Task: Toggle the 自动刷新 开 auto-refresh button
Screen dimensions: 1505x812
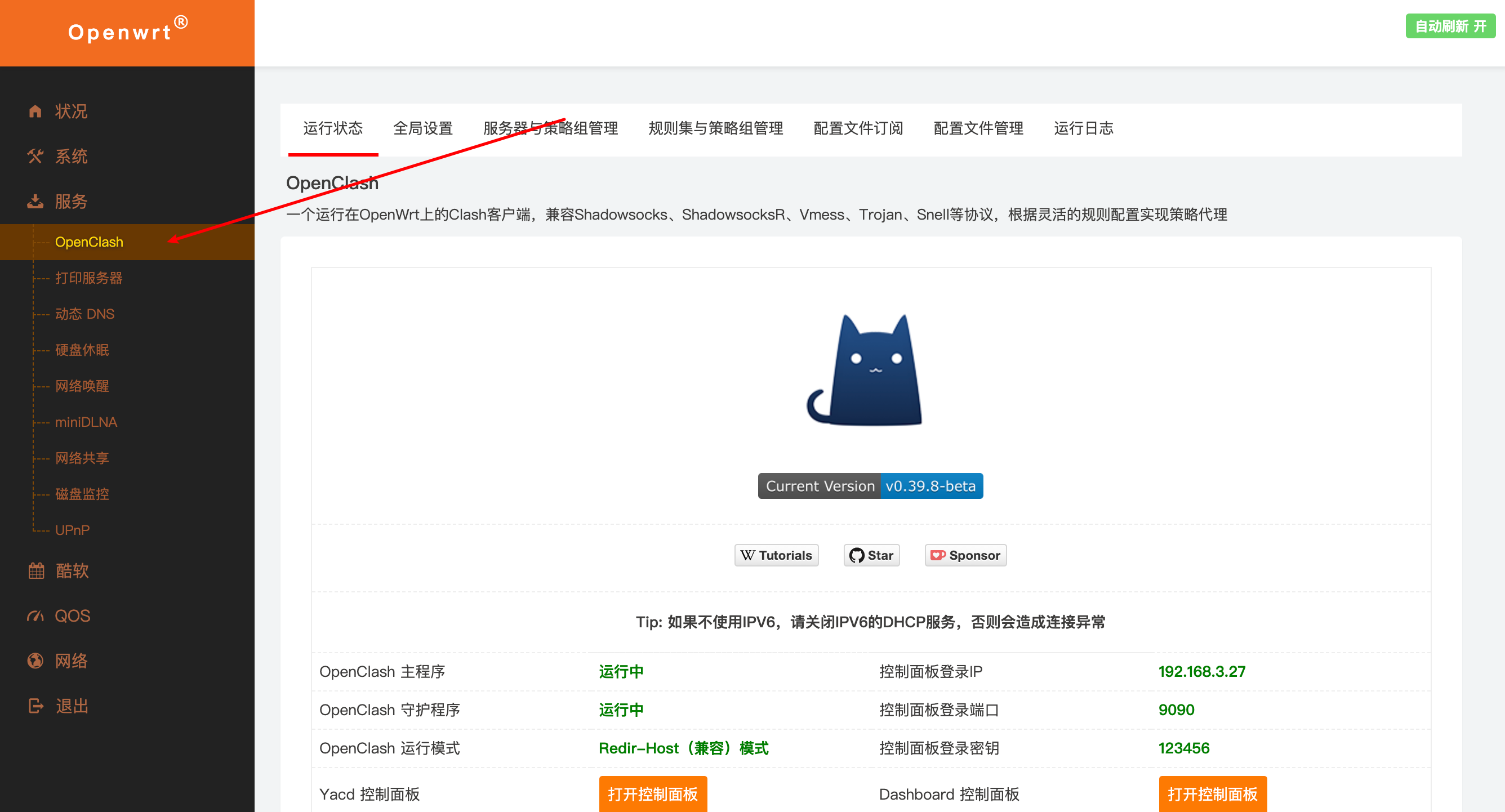Action: [x=1450, y=26]
